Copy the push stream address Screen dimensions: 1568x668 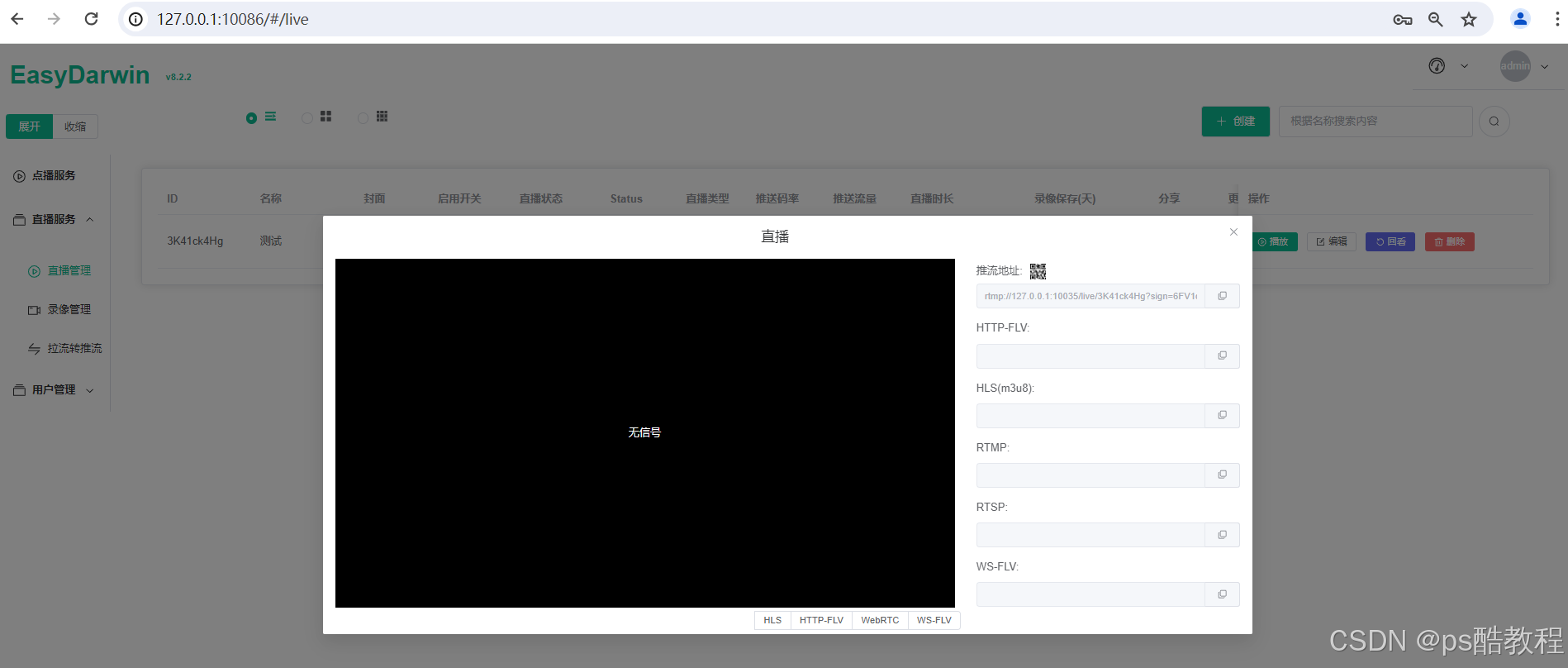pyautogui.click(x=1222, y=296)
